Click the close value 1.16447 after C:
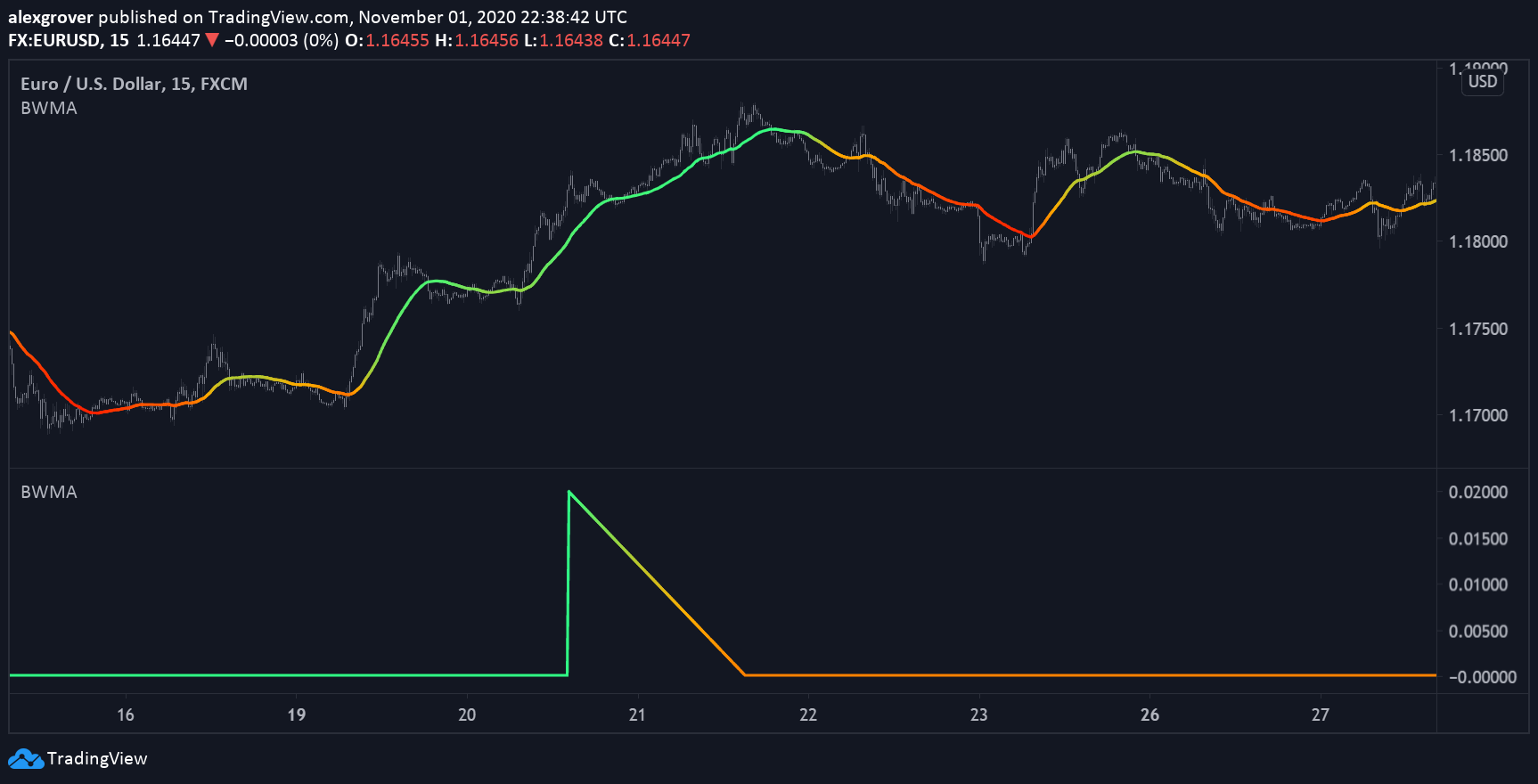The width and height of the screenshot is (1538, 784). click(659, 40)
